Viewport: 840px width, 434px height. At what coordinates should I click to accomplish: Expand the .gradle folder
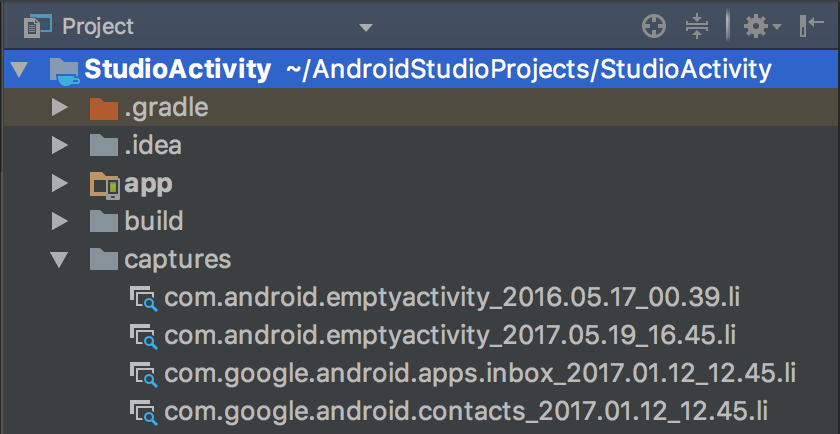(x=59, y=108)
